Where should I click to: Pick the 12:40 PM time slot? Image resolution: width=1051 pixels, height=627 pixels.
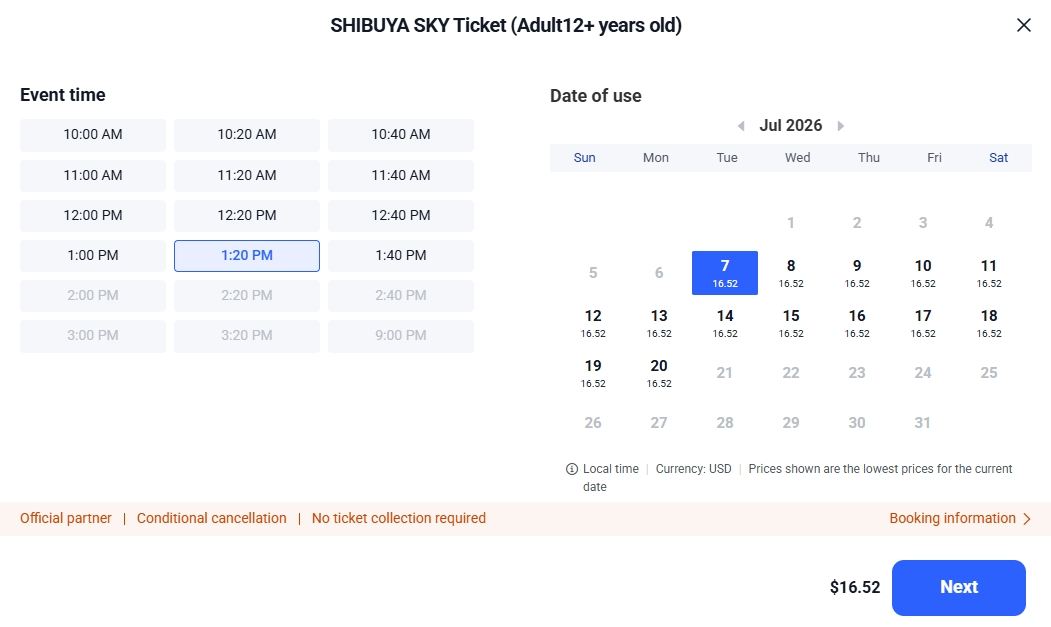point(401,216)
